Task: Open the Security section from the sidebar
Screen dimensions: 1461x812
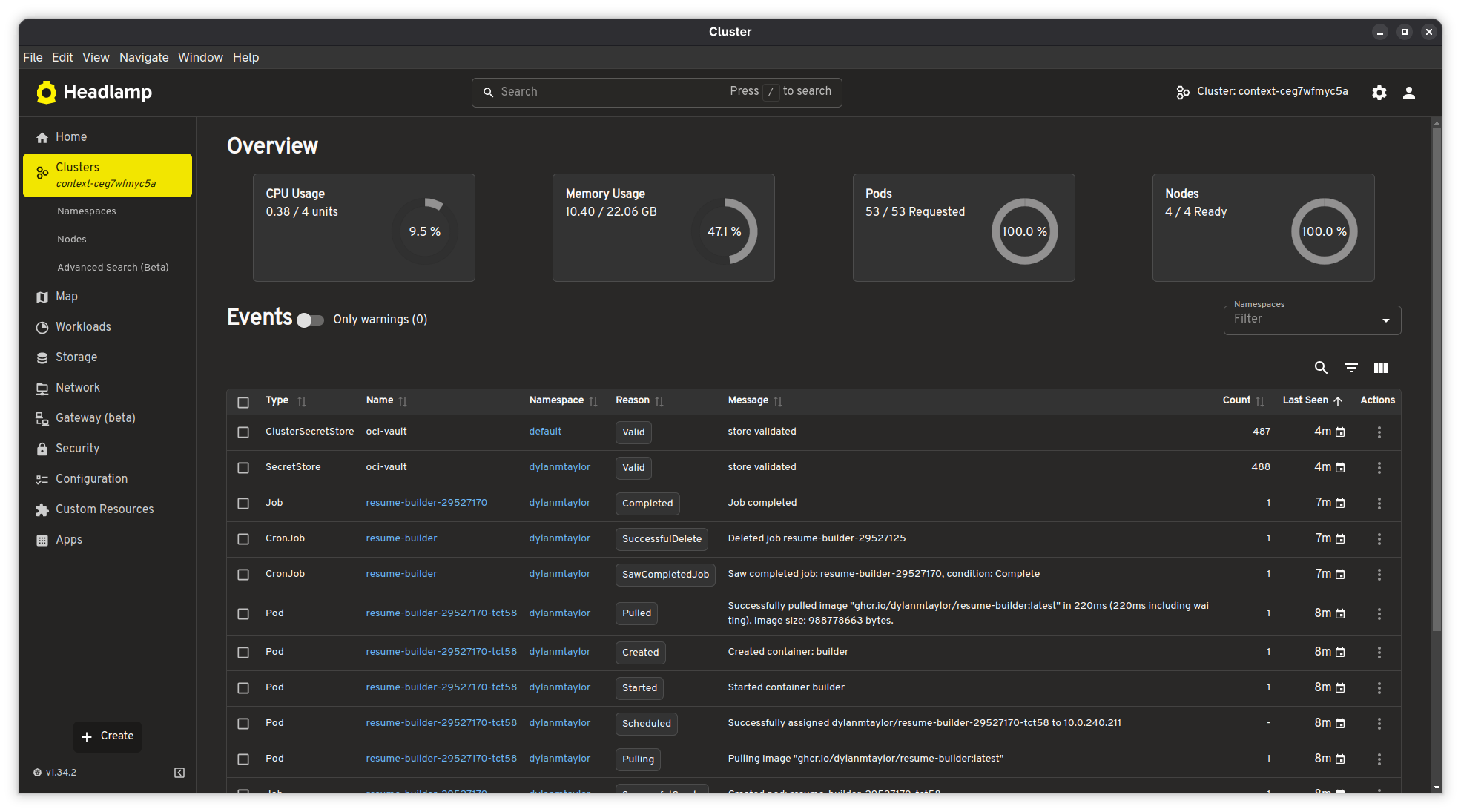Action: [77, 448]
